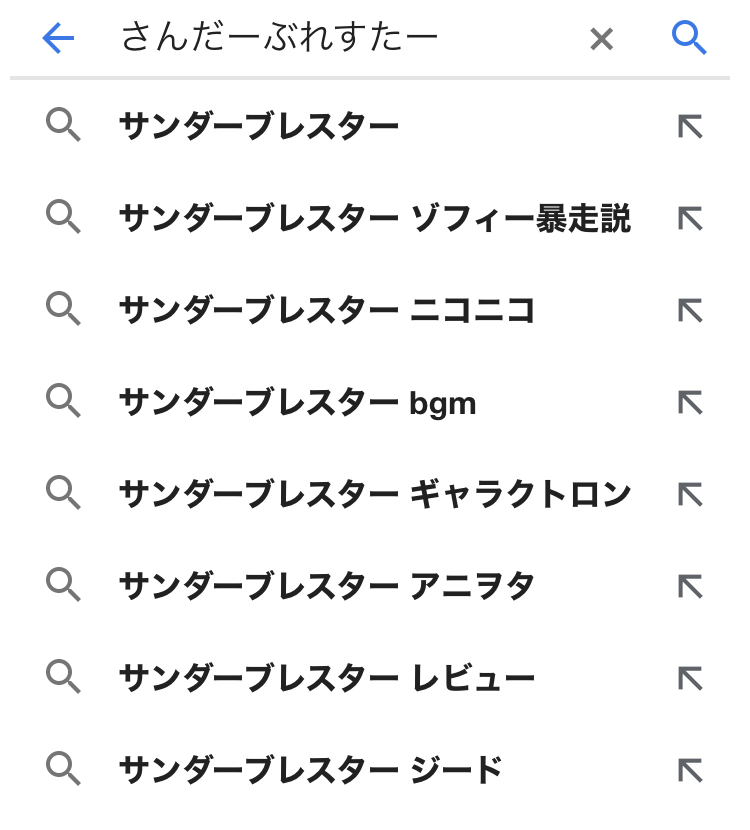The image size is (750, 830).
Task: Insert サンダーブレスター into search box via arrow
Action: (690, 127)
